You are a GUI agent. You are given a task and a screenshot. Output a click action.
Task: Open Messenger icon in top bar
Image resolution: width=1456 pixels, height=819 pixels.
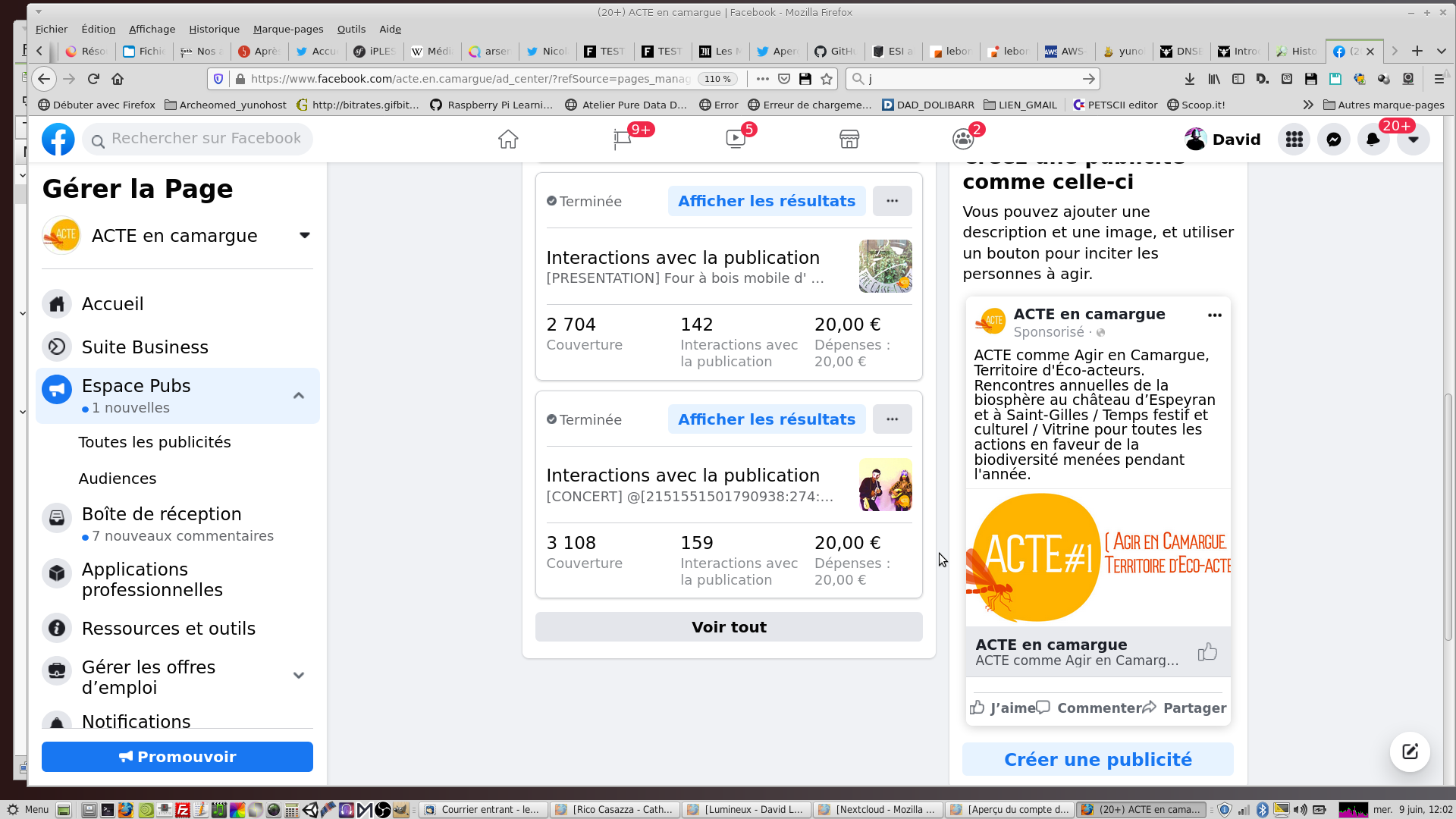pos(1333,140)
